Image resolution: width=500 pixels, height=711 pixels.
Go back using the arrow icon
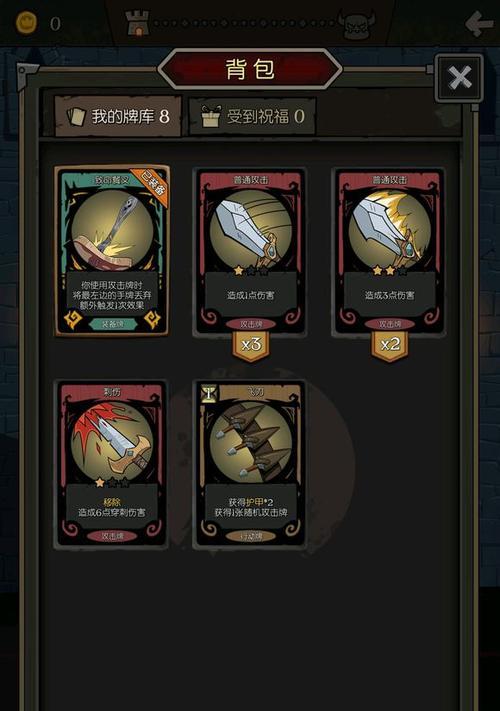(x=479, y=23)
